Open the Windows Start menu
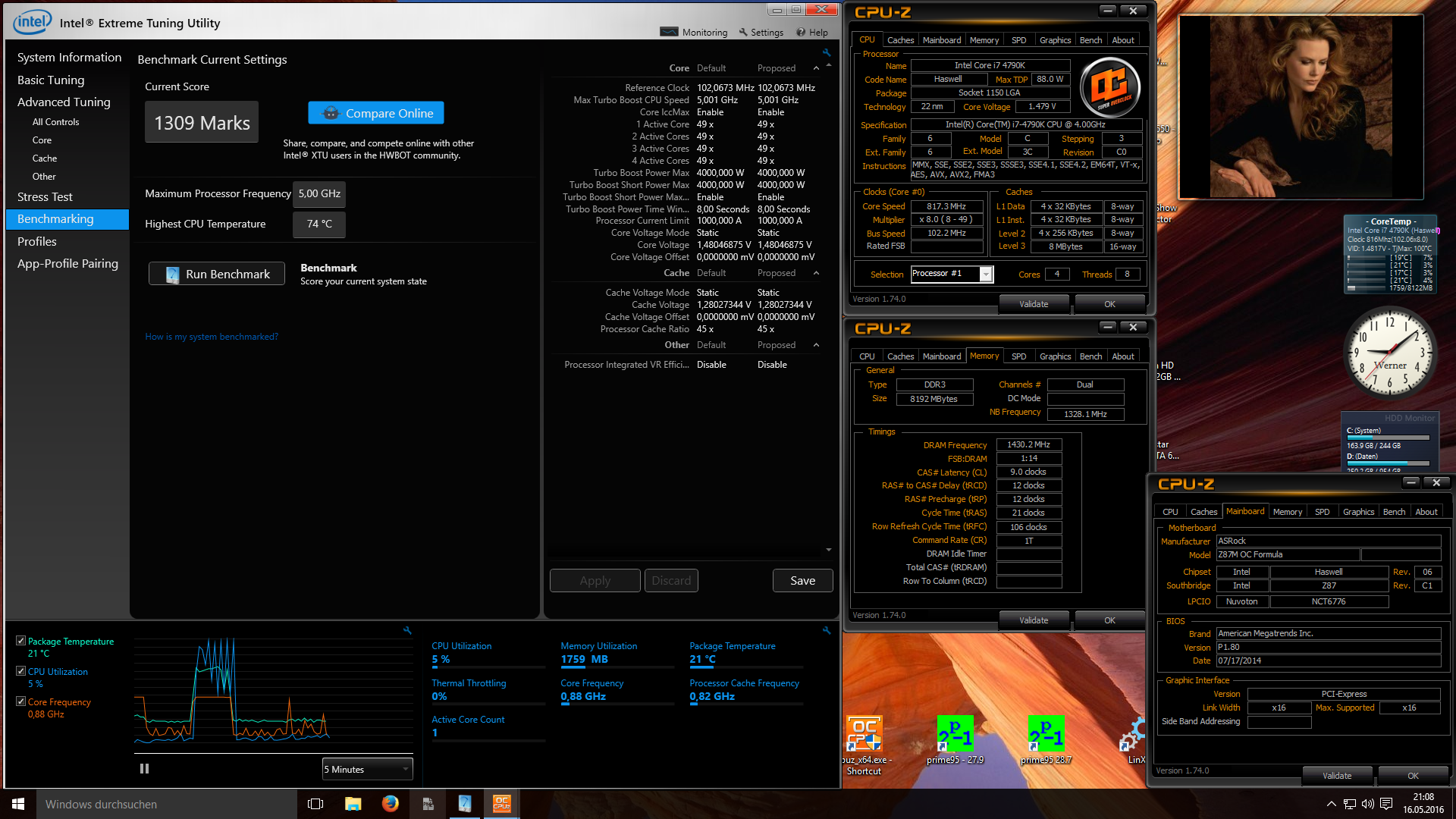The height and width of the screenshot is (819, 1456). [18, 804]
